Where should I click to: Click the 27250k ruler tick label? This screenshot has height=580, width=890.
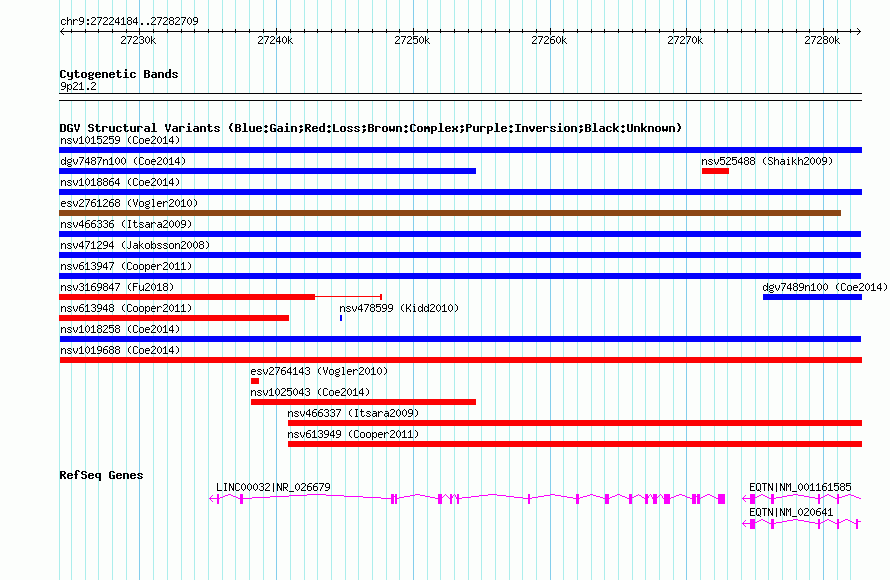[412, 40]
